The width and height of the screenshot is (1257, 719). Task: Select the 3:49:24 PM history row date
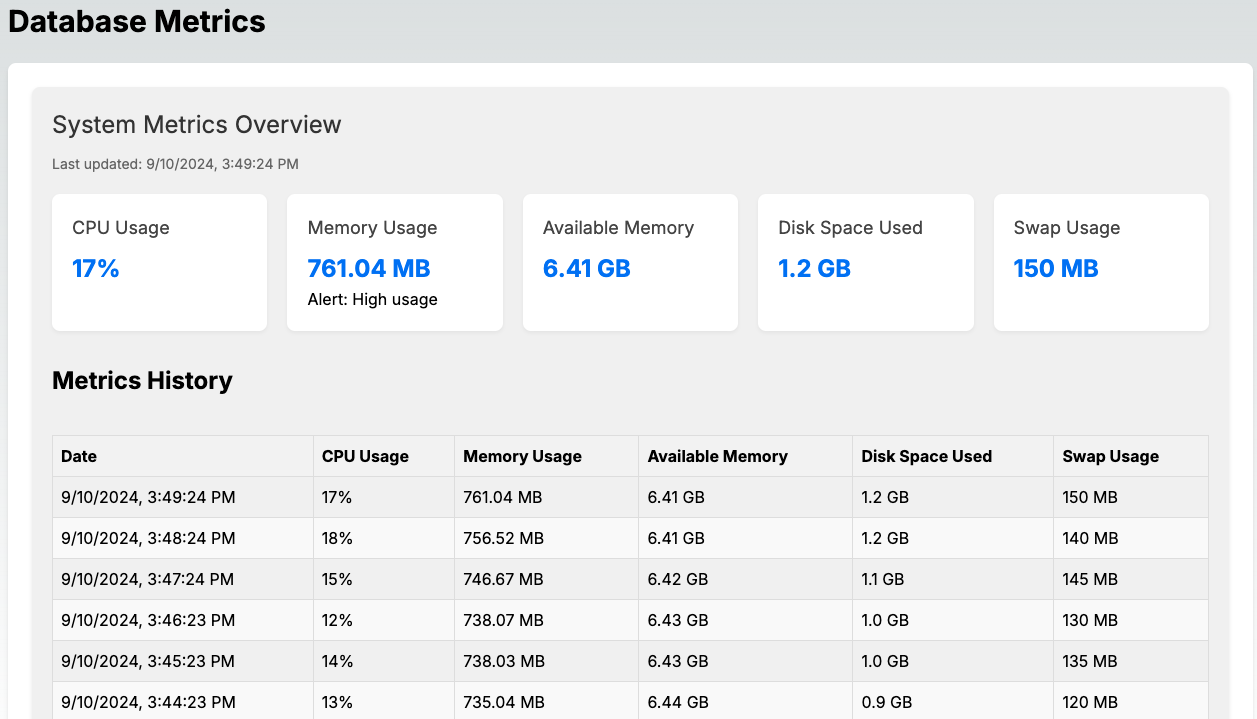(148, 497)
